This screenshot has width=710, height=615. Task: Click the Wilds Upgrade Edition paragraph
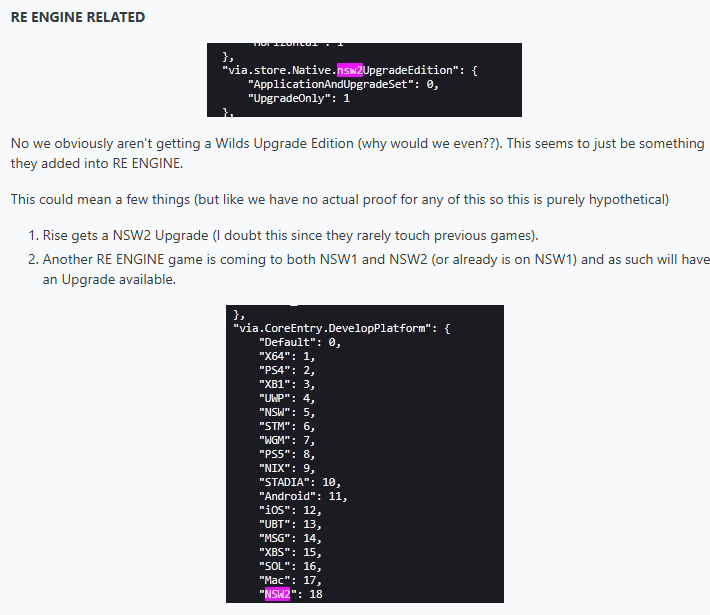click(357, 153)
